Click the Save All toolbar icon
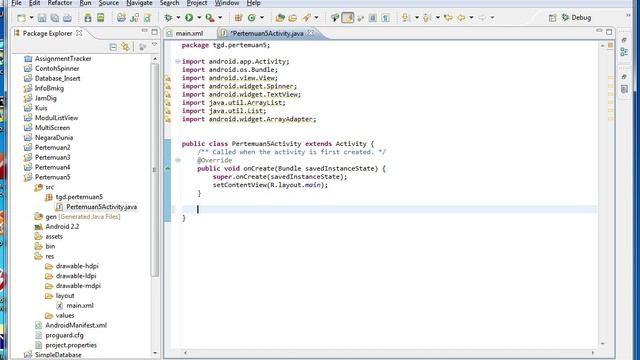The image size is (640, 360). [x=55, y=18]
